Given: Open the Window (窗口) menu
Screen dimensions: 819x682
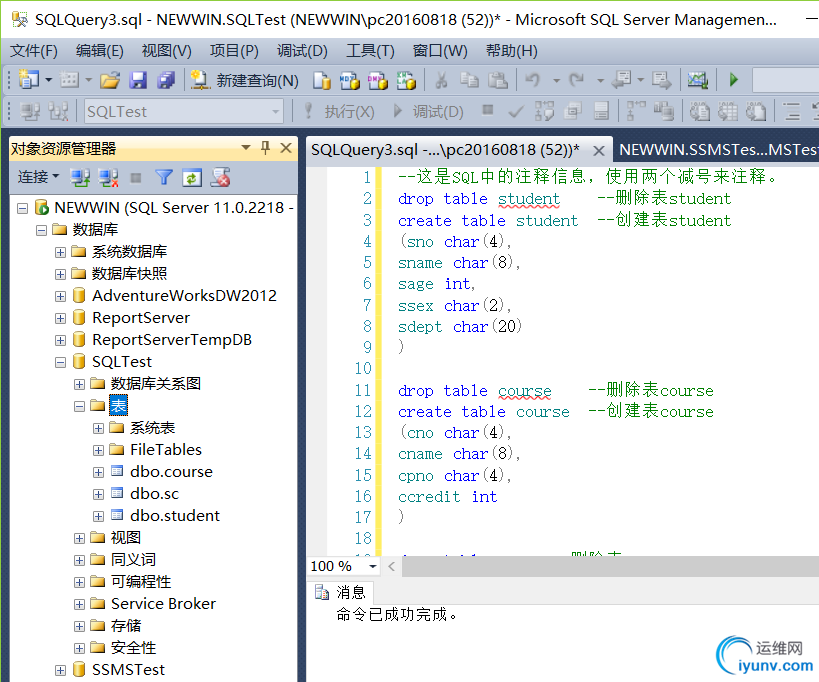Looking at the screenshot, I should [440, 51].
